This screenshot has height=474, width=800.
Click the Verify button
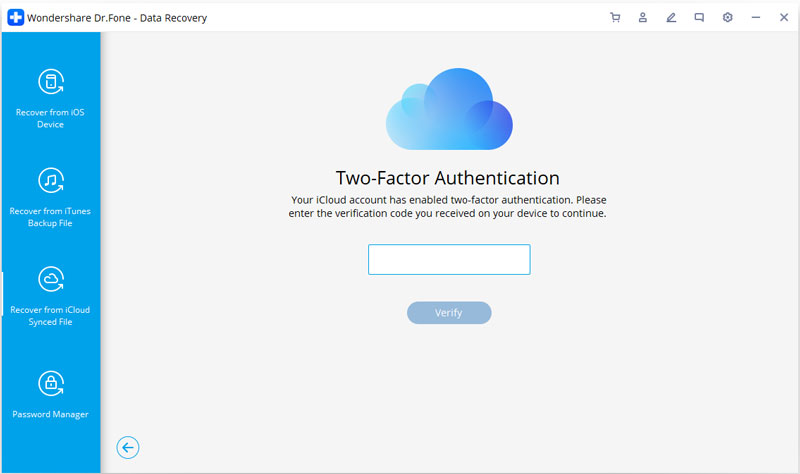(449, 313)
